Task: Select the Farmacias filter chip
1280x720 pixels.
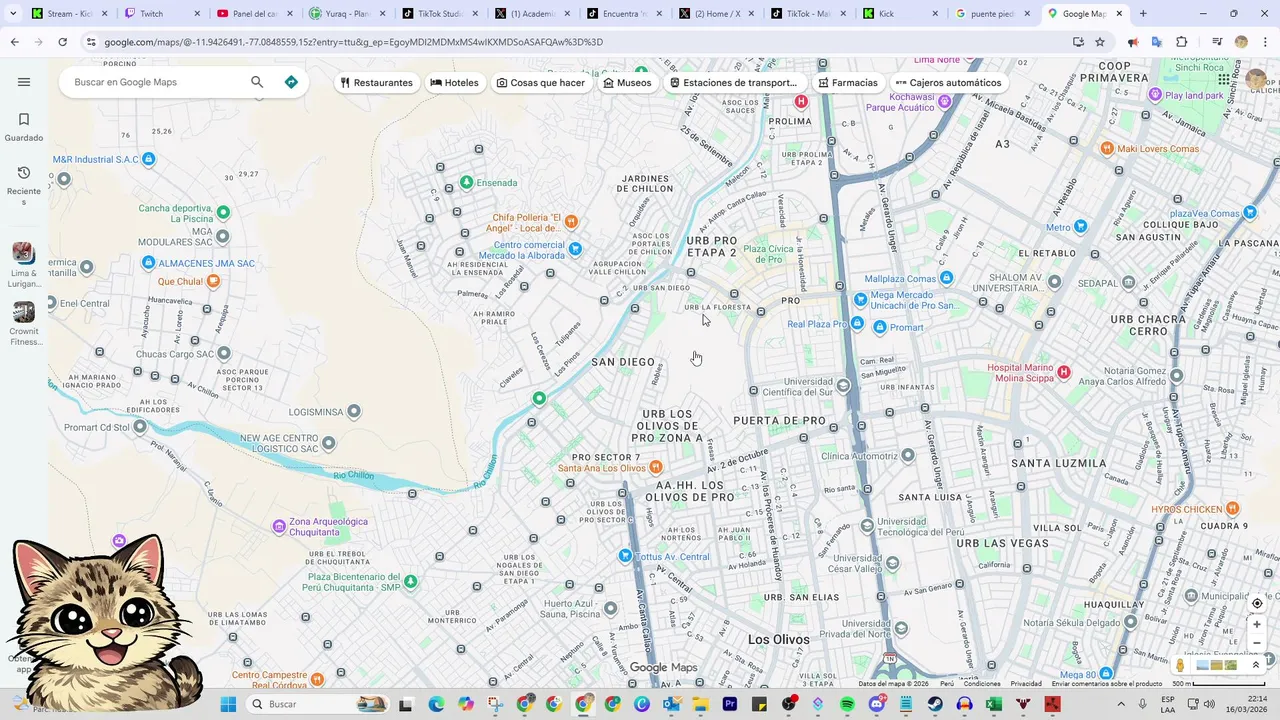Action: pos(847,83)
